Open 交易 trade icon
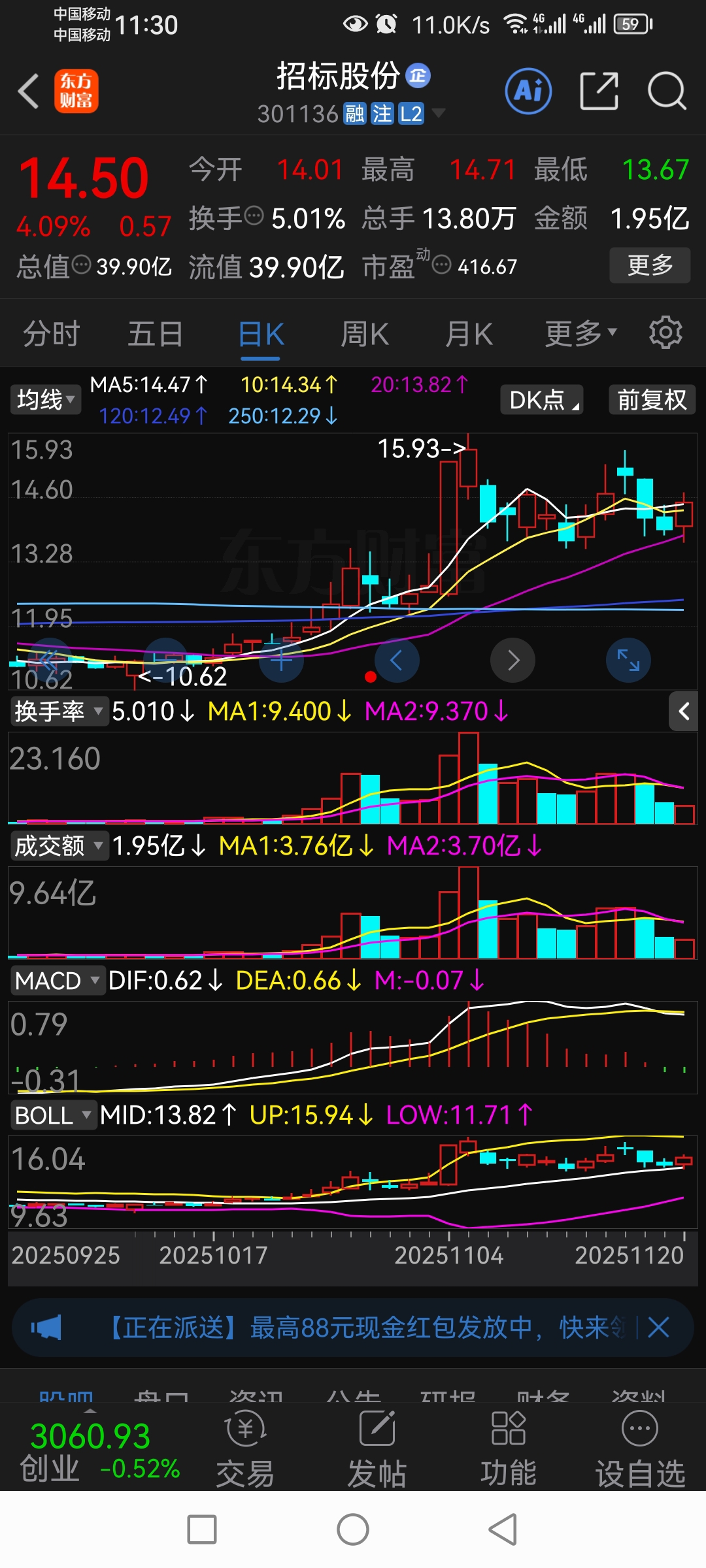Viewport: 706px width, 1568px height. pos(245,1449)
